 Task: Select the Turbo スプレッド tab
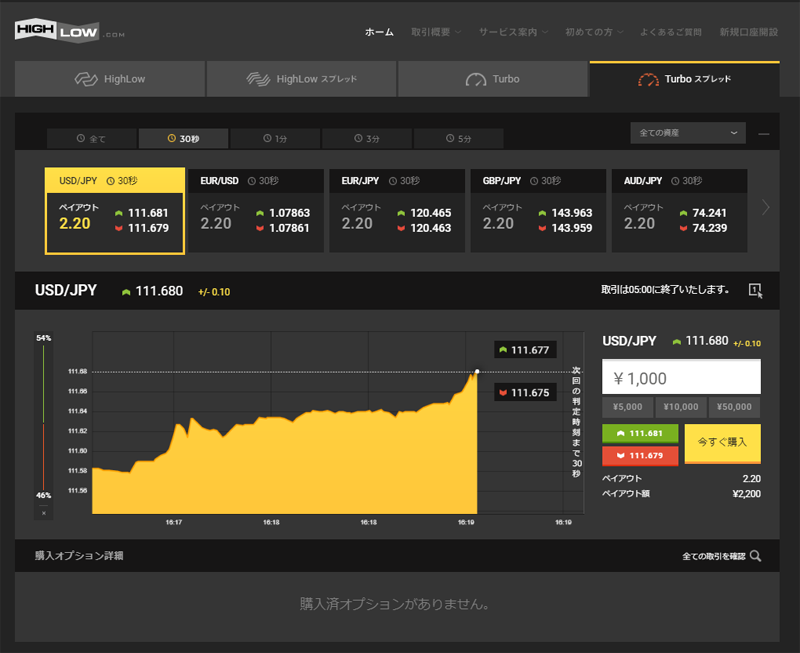685,79
